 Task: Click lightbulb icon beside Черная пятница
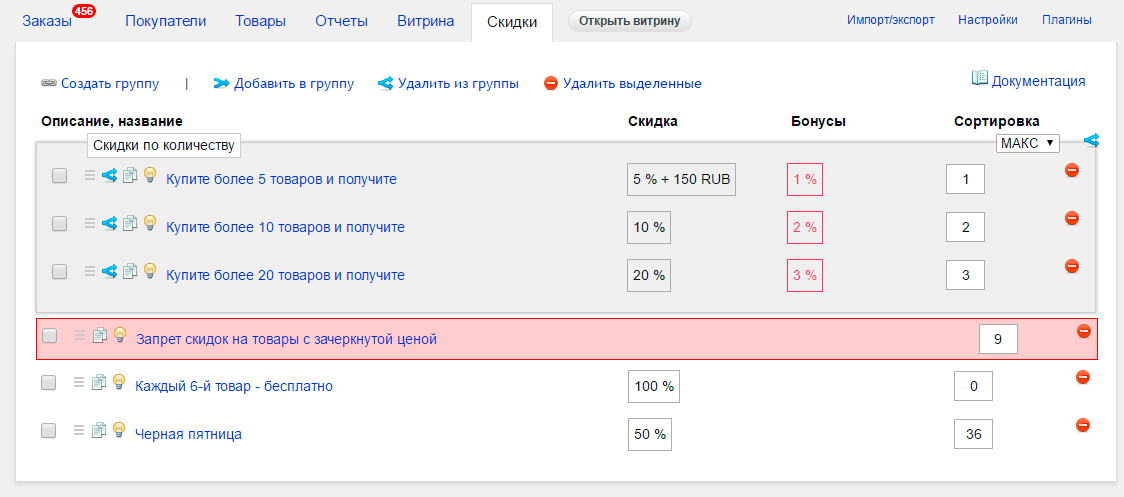[119, 429]
